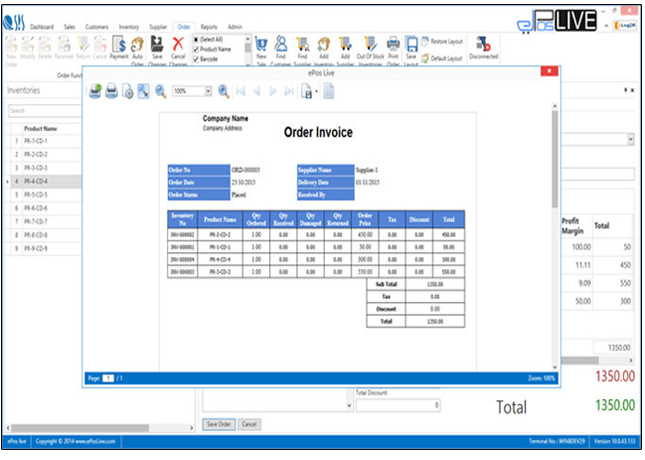
Task: Click the Disconnected status icon
Action: [x=484, y=48]
